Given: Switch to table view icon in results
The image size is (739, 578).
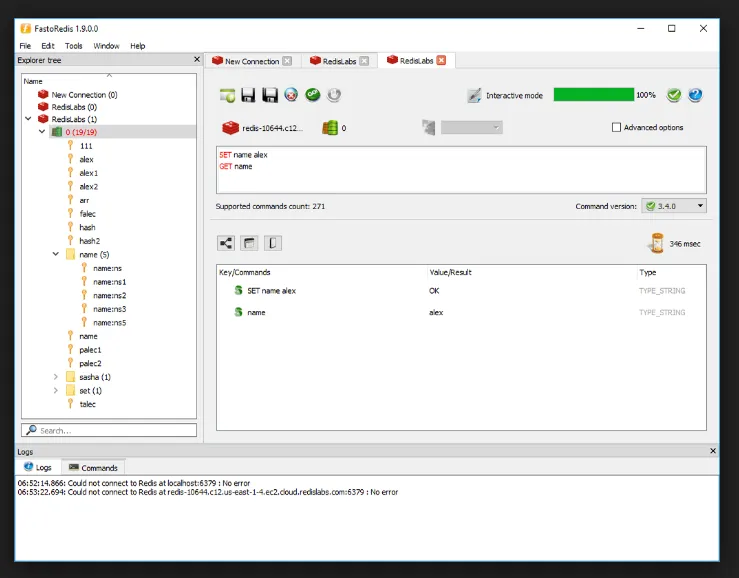Looking at the screenshot, I should 249,243.
